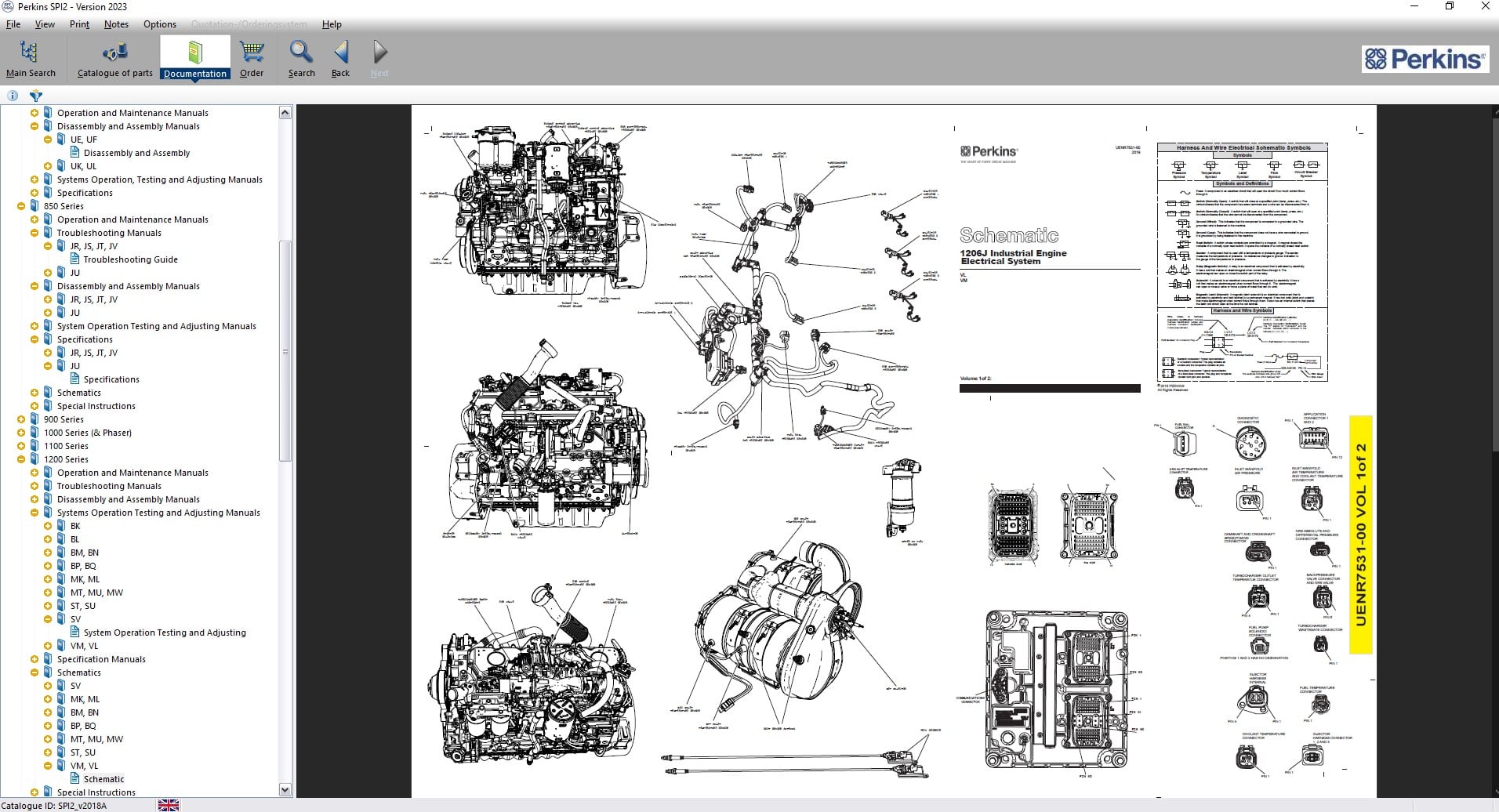The height and width of the screenshot is (812, 1499).
Task: Click the book icon beside Special Instructions under 850 Series
Action: coord(48,406)
